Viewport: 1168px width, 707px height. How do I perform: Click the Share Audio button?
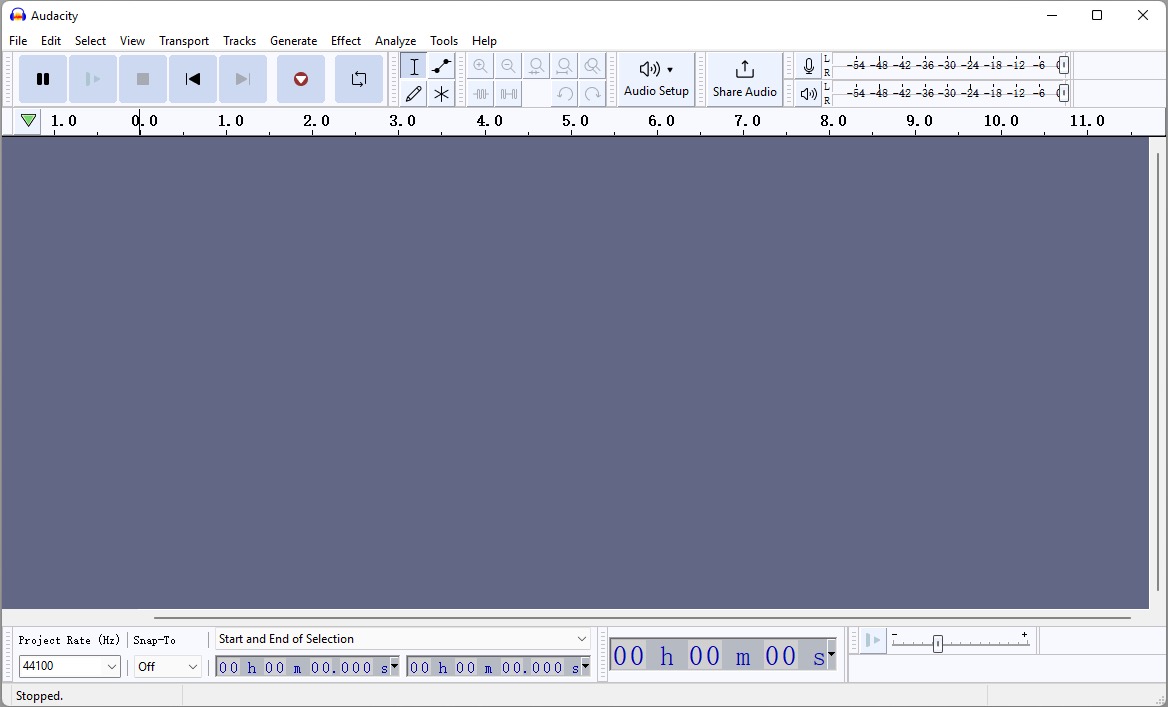pyautogui.click(x=744, y=79)
